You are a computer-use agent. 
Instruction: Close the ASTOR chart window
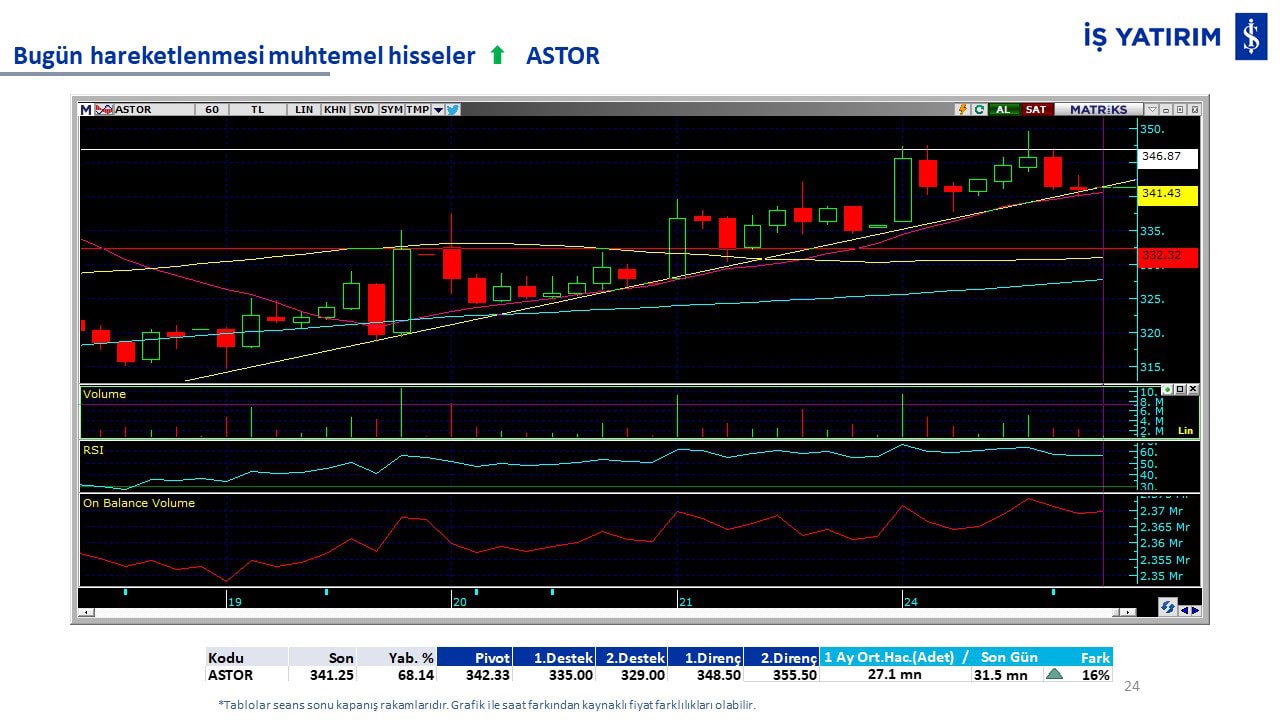tap(1194, 110)
